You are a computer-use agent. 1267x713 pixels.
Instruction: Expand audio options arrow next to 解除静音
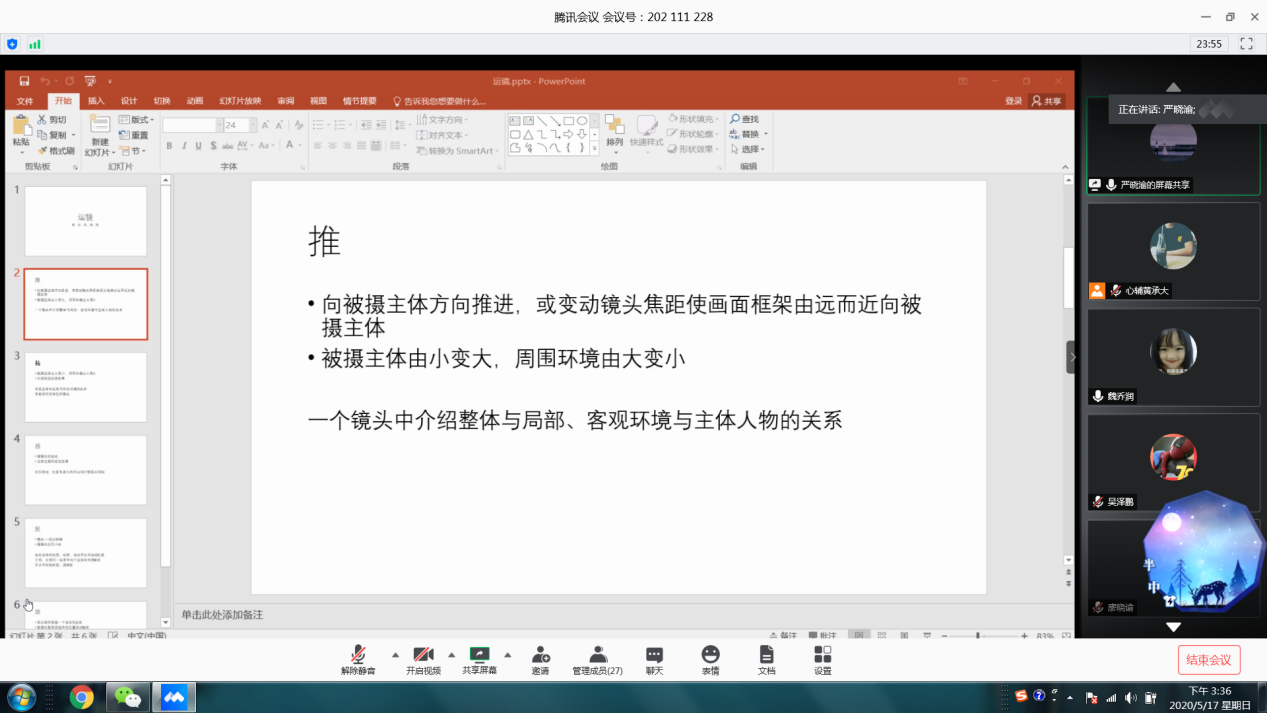click(395, 655)
